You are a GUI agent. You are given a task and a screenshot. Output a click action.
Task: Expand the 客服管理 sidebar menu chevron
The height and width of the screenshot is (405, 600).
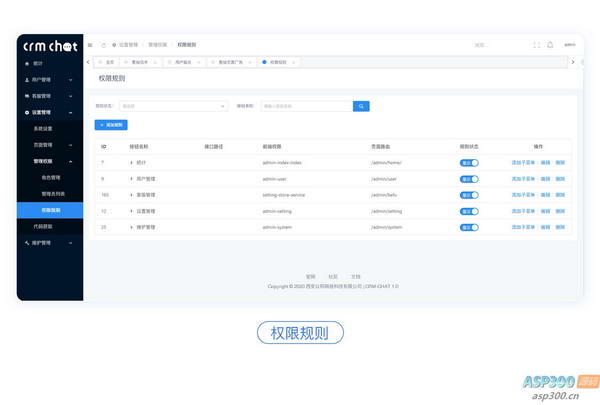click(x=71, y=96)
